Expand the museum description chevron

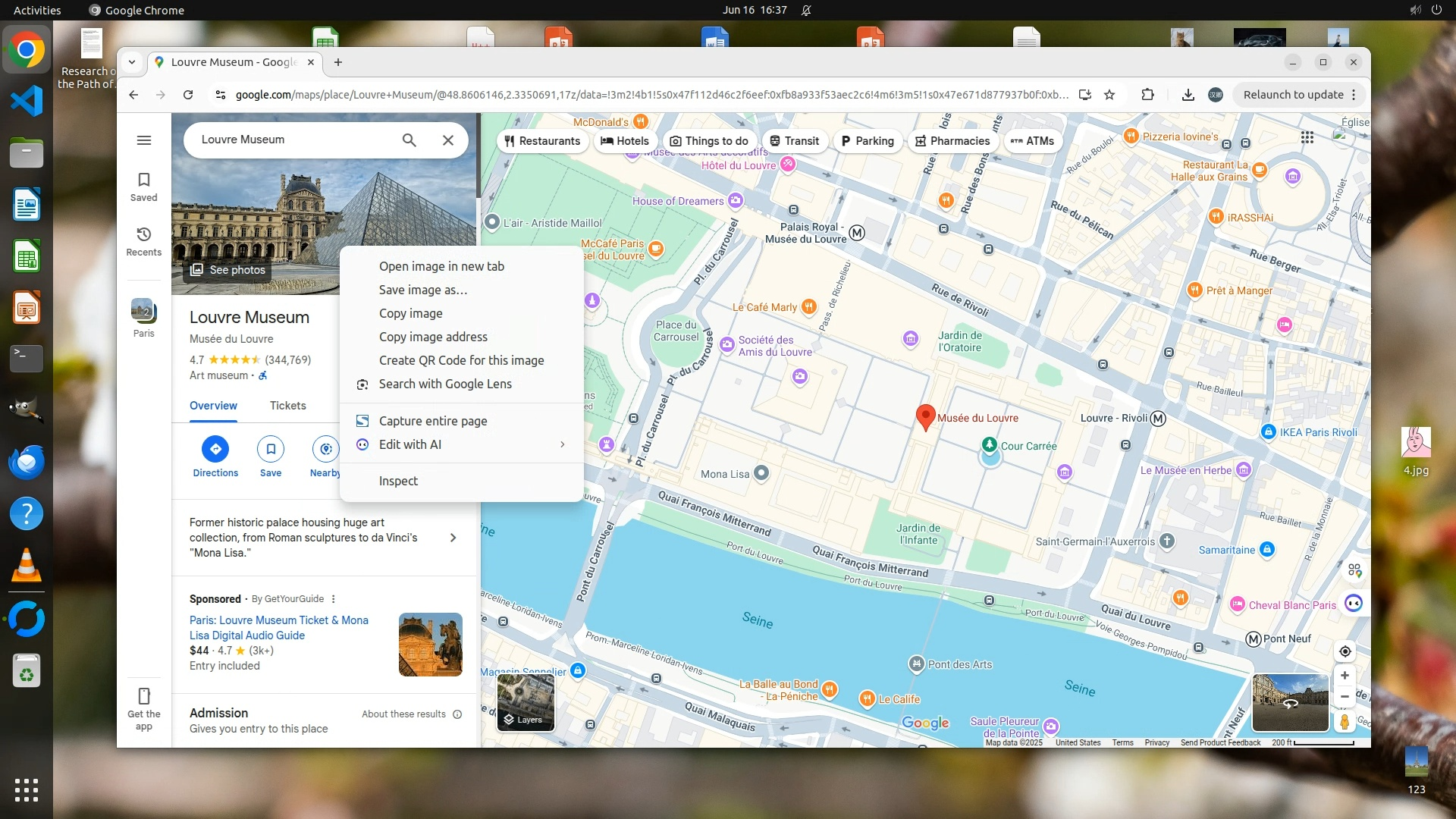coord(453,538)
